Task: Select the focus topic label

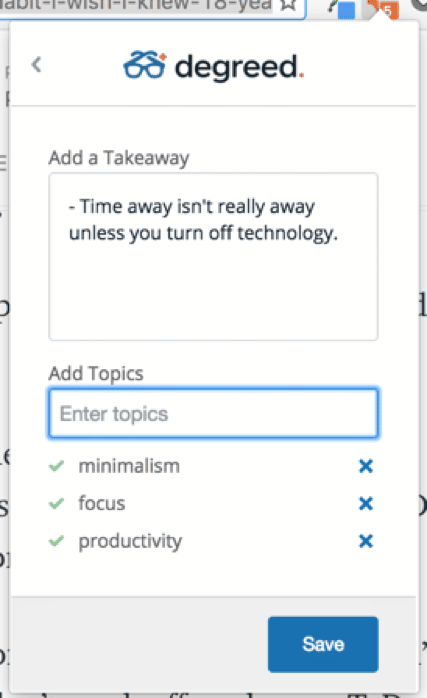Action: (x=102, y=503)
